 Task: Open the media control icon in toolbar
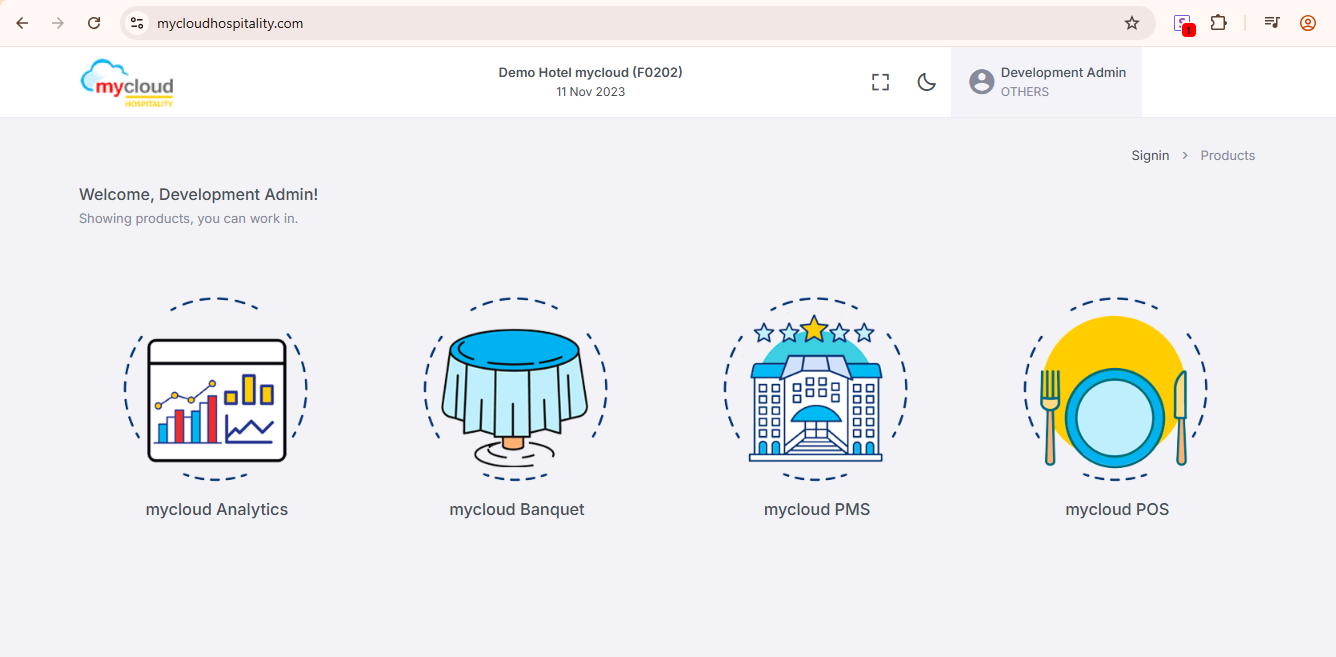(1272, 23)
